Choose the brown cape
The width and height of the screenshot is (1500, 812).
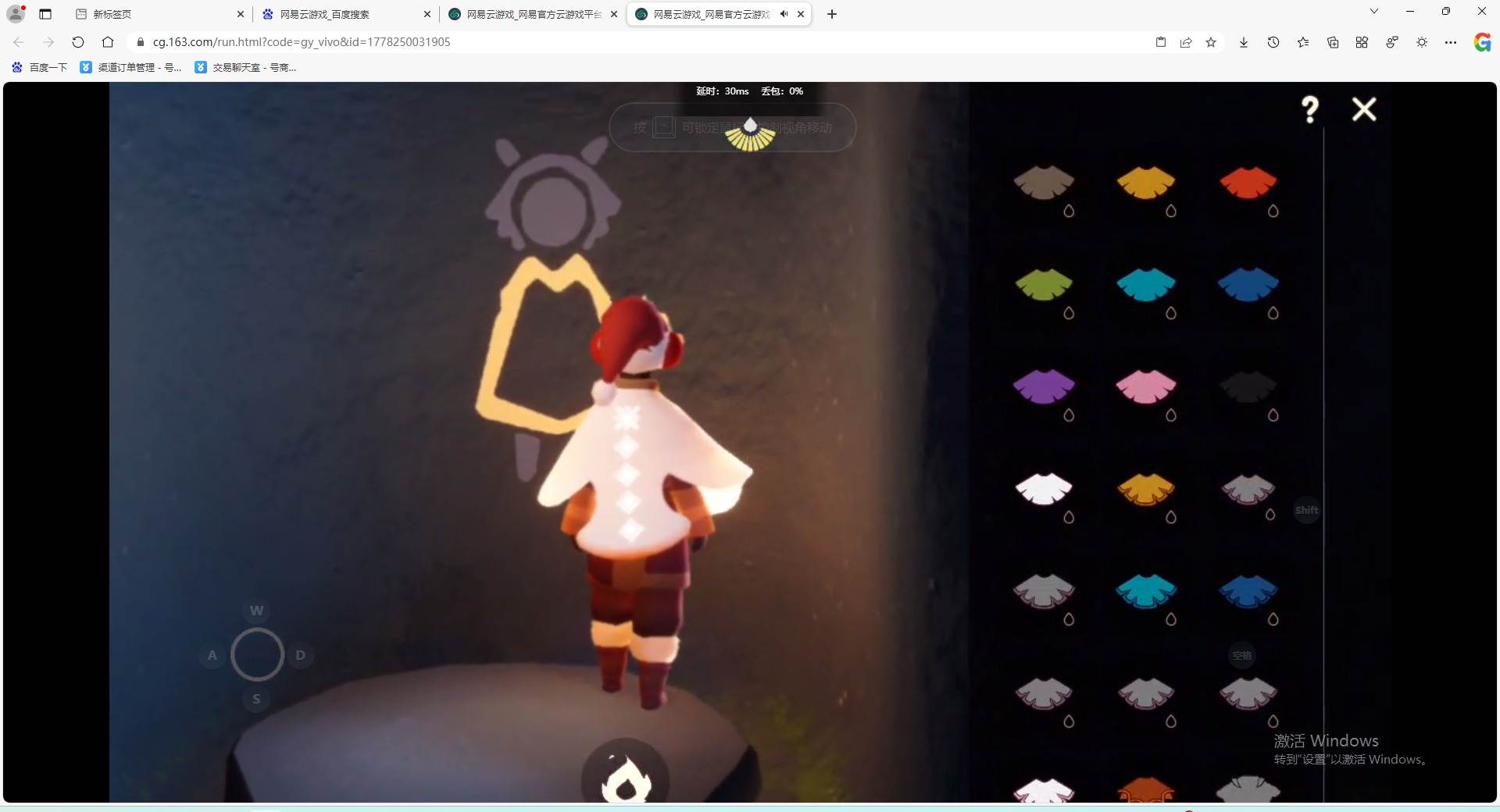pos(1044,182)
